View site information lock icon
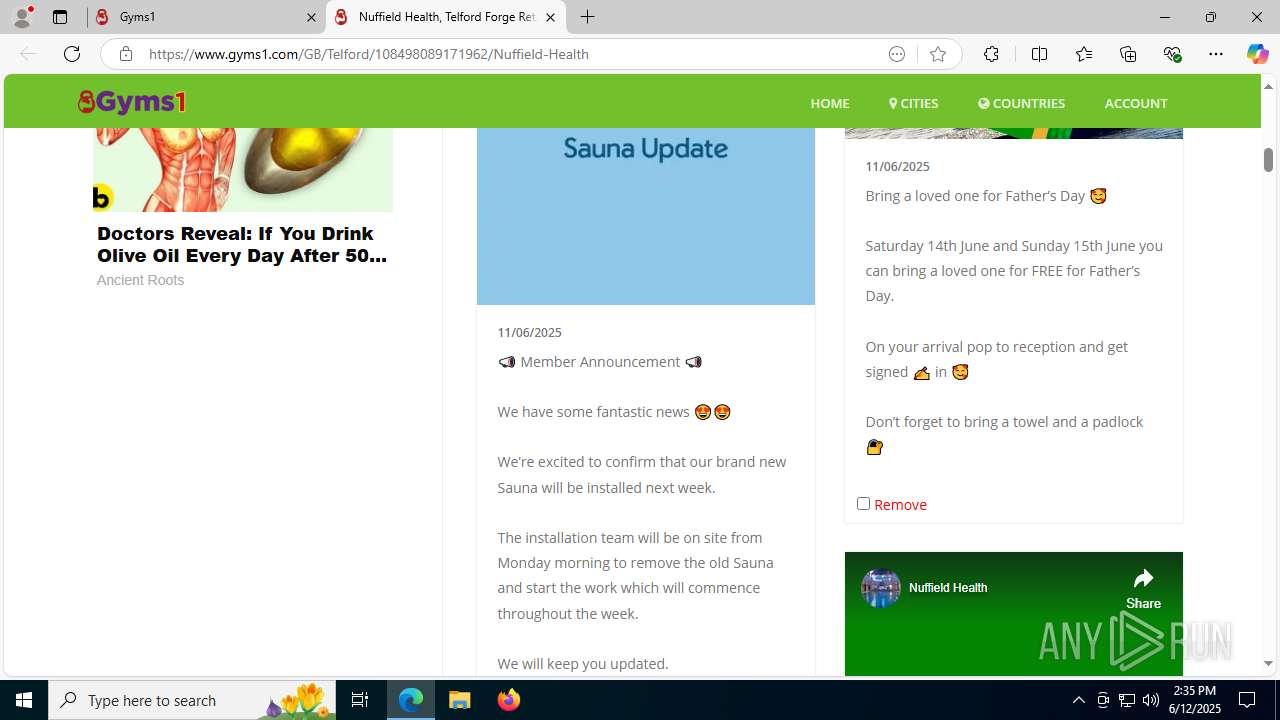1280x720 pixels. [125, 54]
